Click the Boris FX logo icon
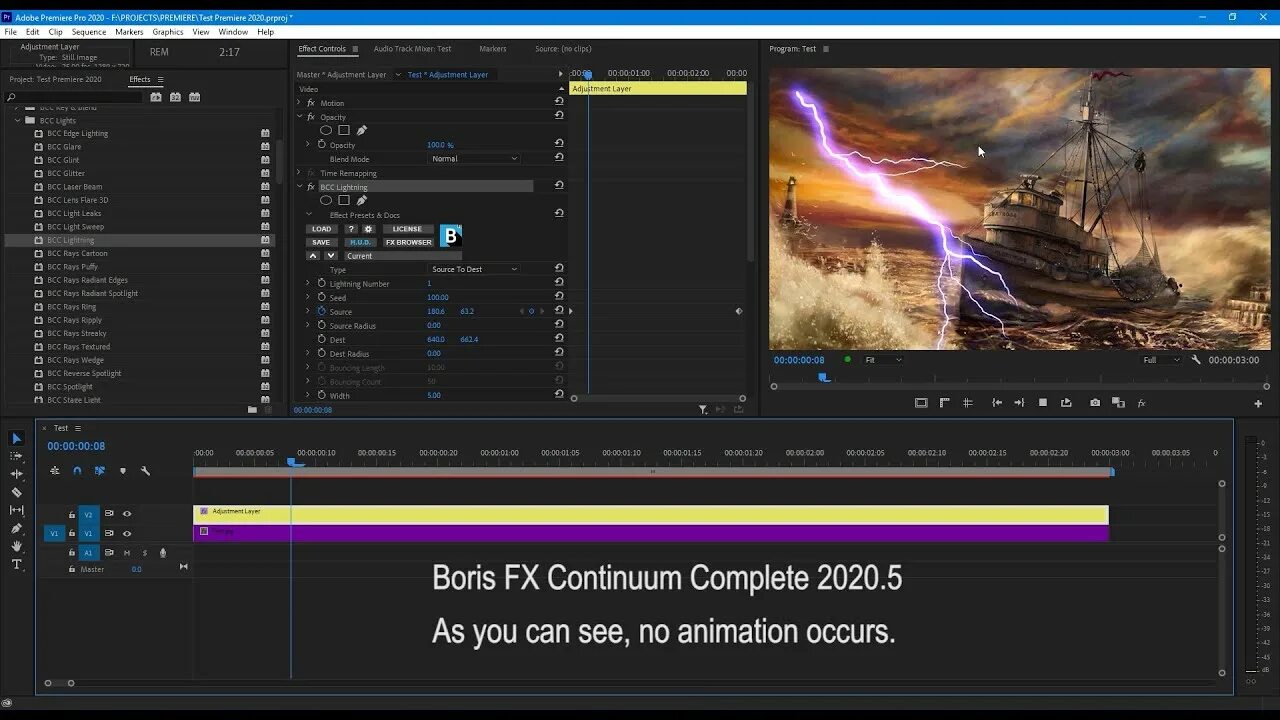 451,236
